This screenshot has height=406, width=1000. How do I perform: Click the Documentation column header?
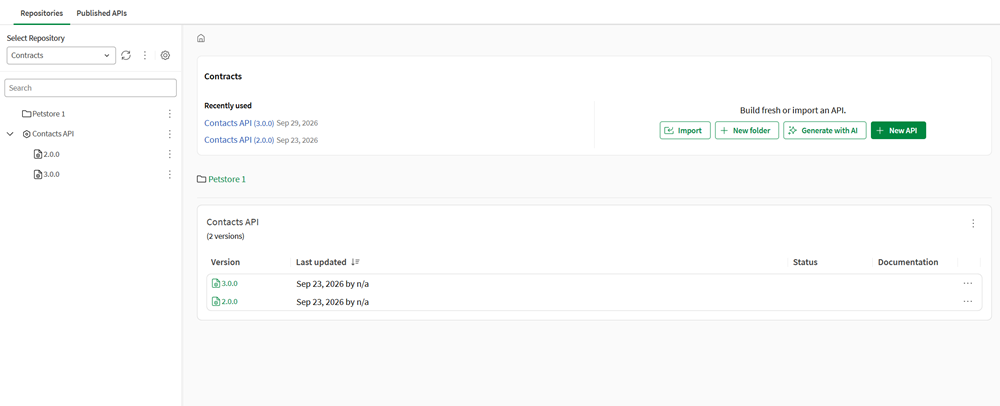(908, 262)
